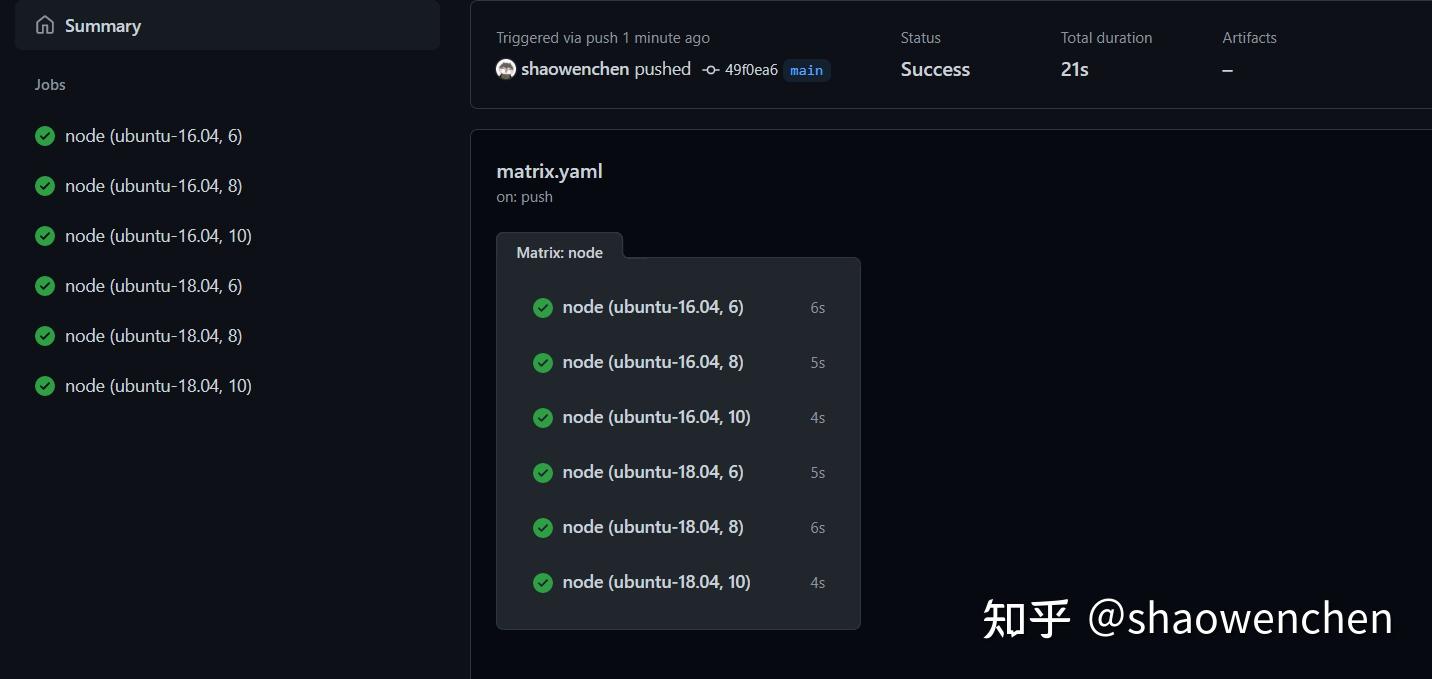Open the main branch label
The height and width of the screenshot is (679, 1432).
coord(806,70)
